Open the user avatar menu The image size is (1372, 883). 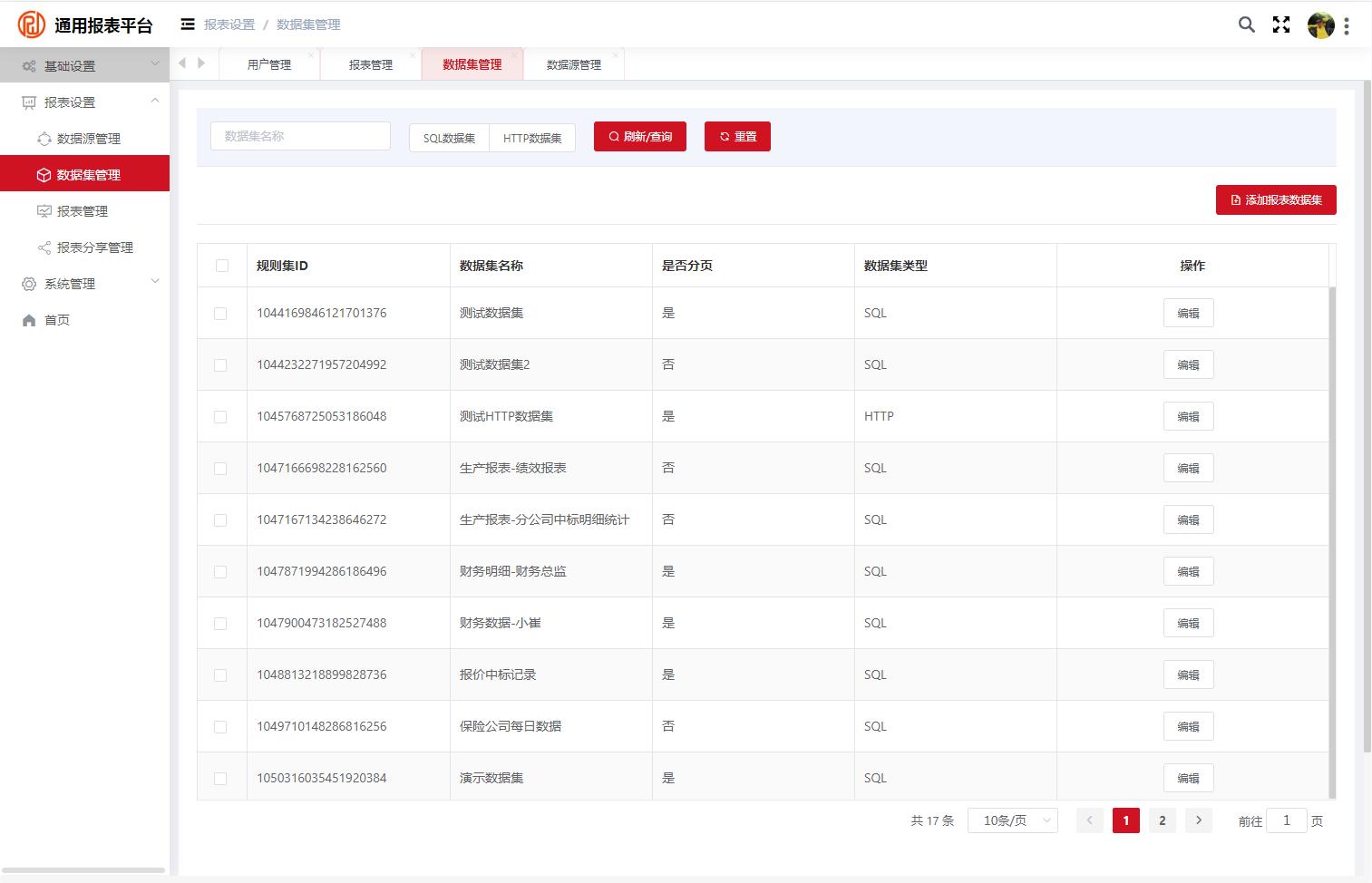tap(1320, 25)
